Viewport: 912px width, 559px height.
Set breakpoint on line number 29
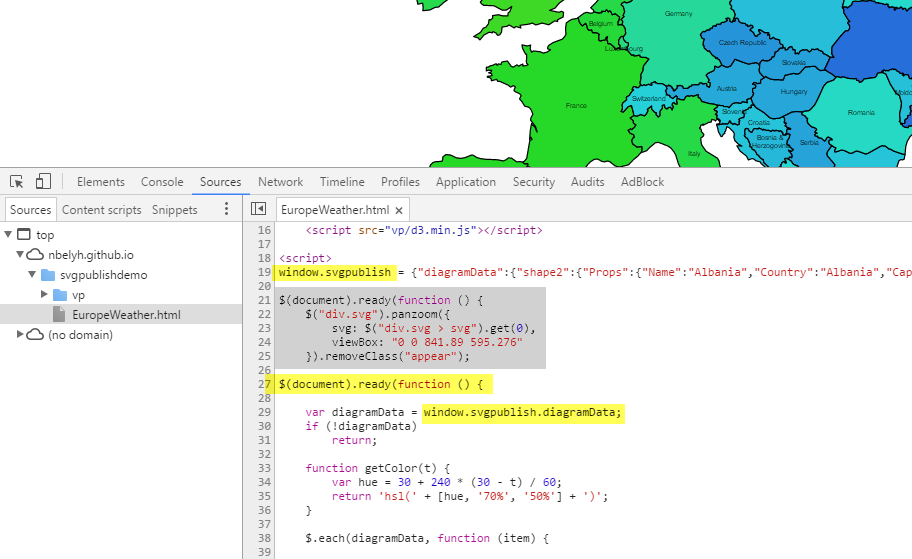pyautogui.click(x=264, y=412)
